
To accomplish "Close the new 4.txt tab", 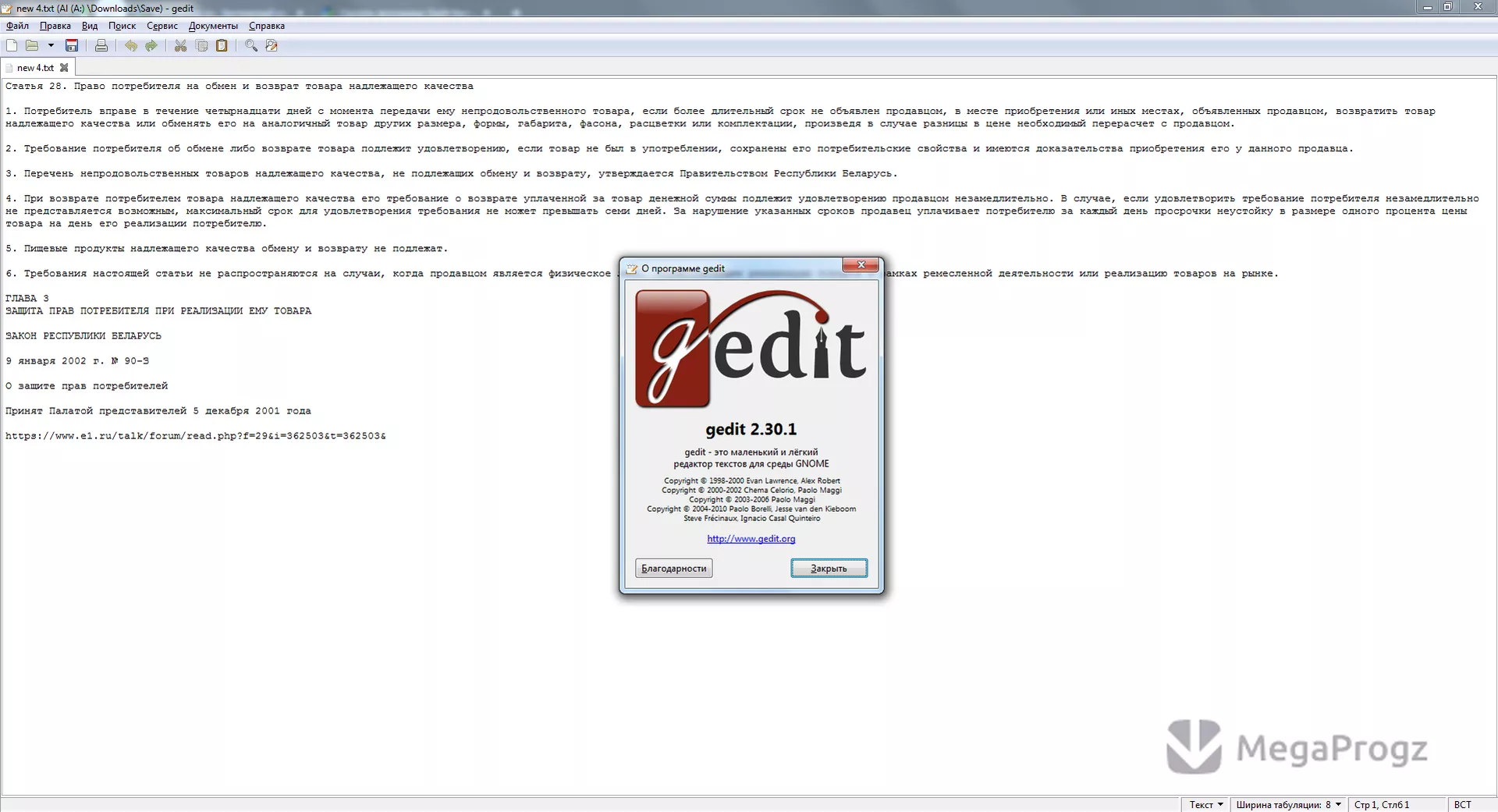I will (x=64, y=68).
